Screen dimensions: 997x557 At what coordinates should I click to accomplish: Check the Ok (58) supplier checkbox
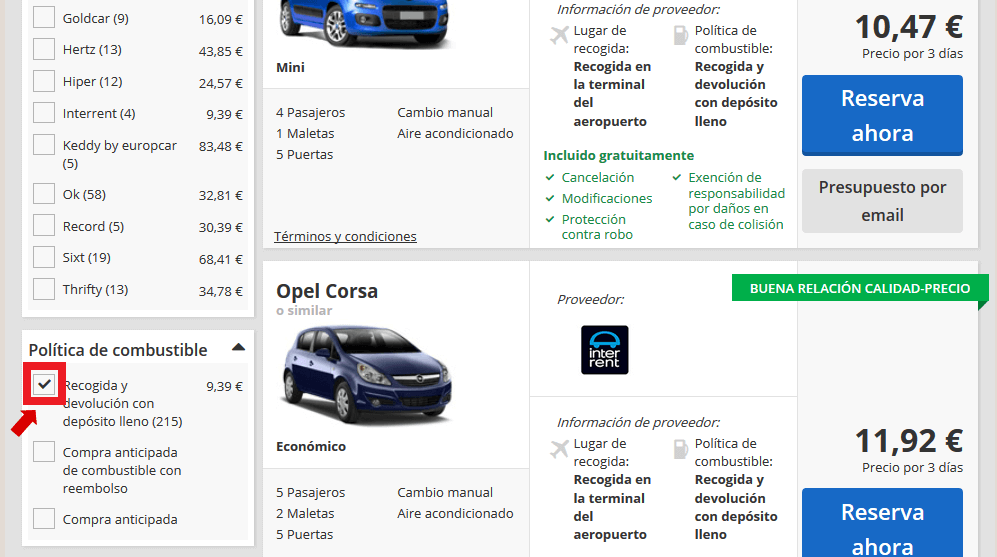click(x=44, y=193)
